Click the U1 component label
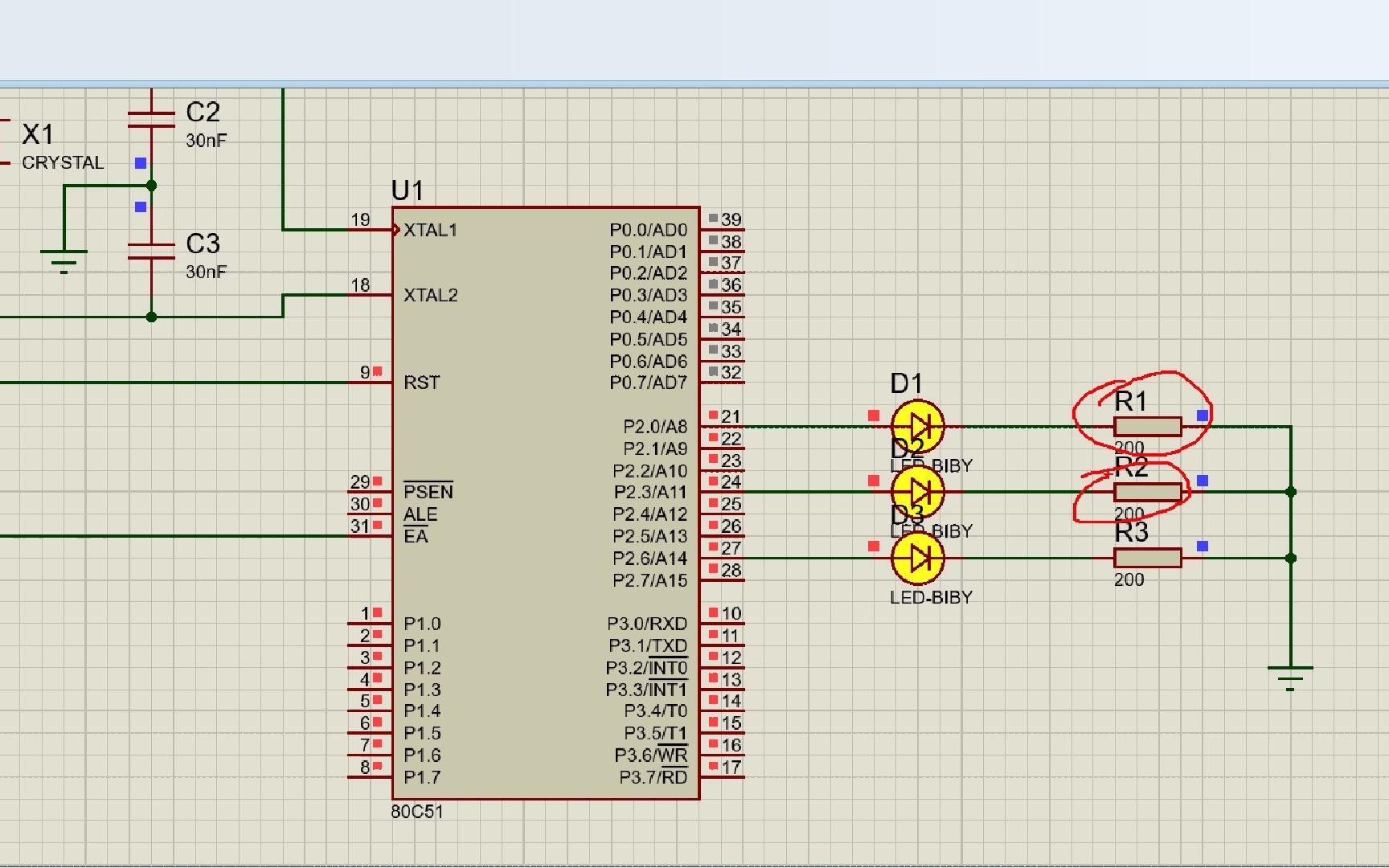 click(407, 190)
